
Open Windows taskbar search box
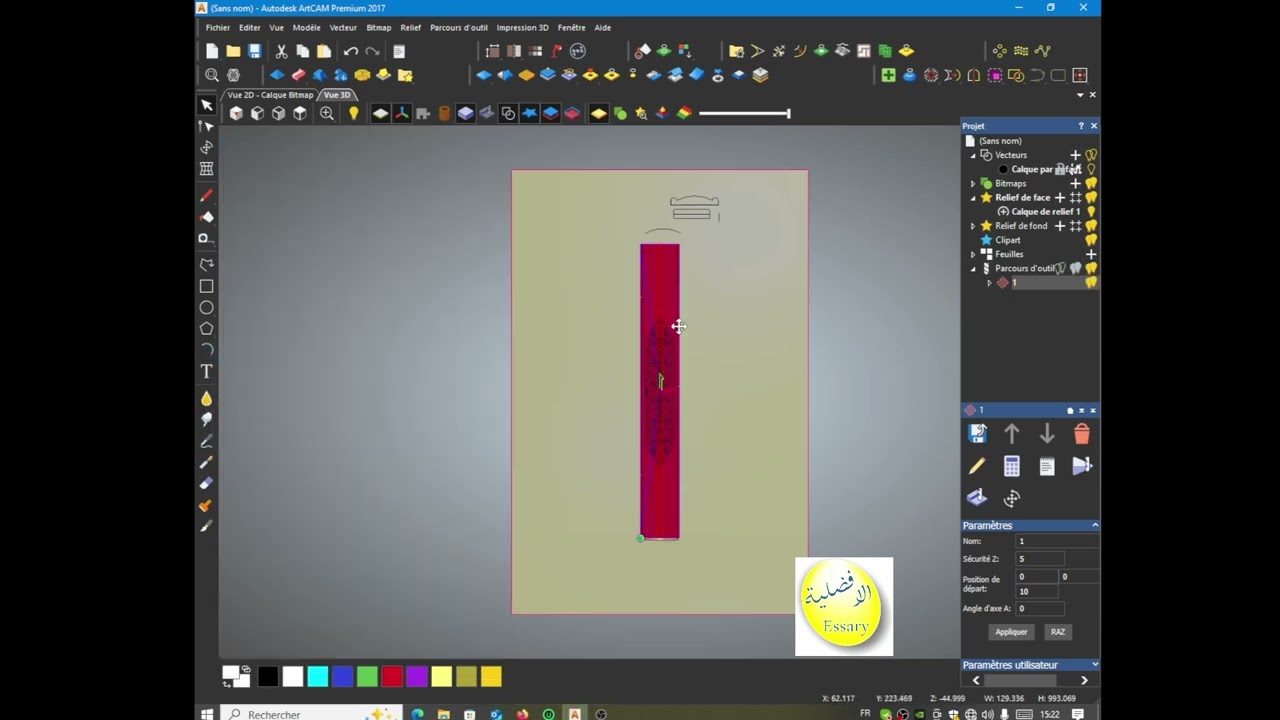pos(310,714)
